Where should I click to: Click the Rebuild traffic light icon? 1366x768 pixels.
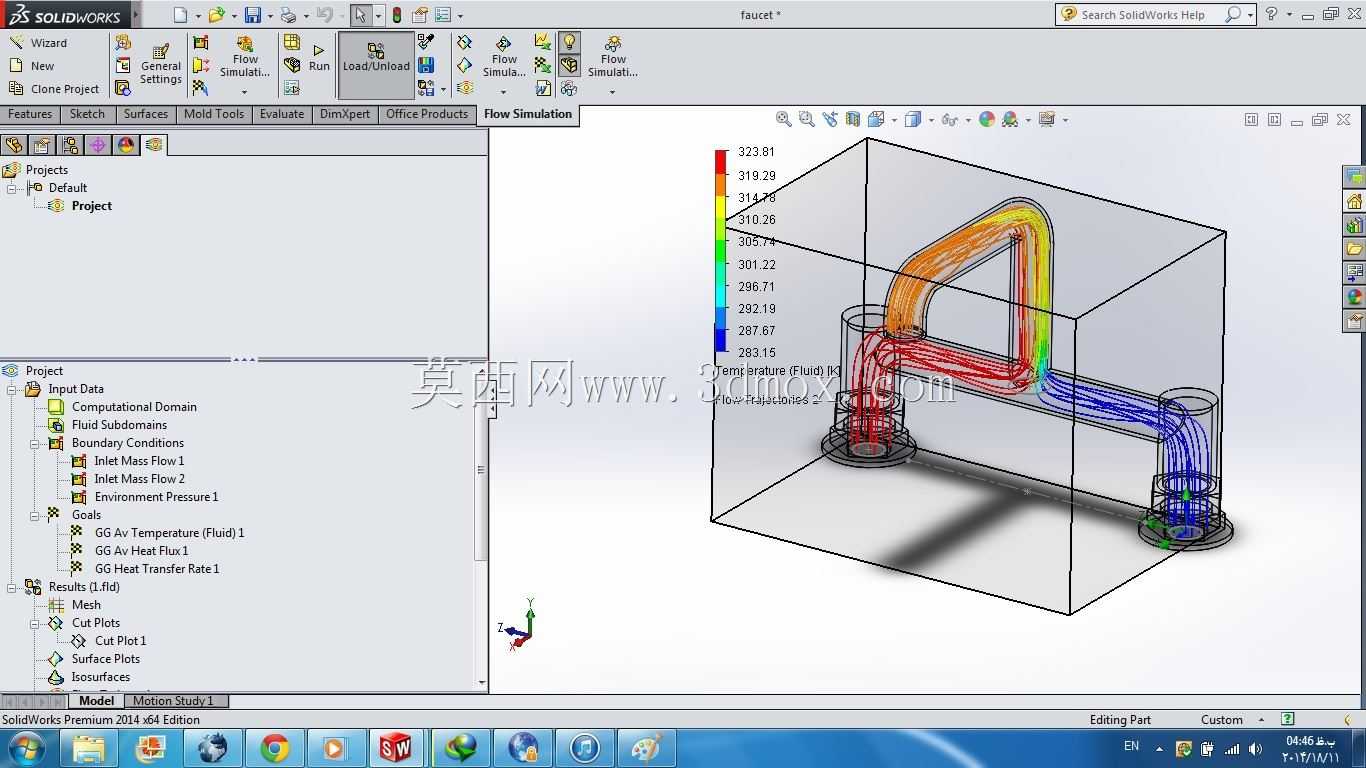[397, 15]
